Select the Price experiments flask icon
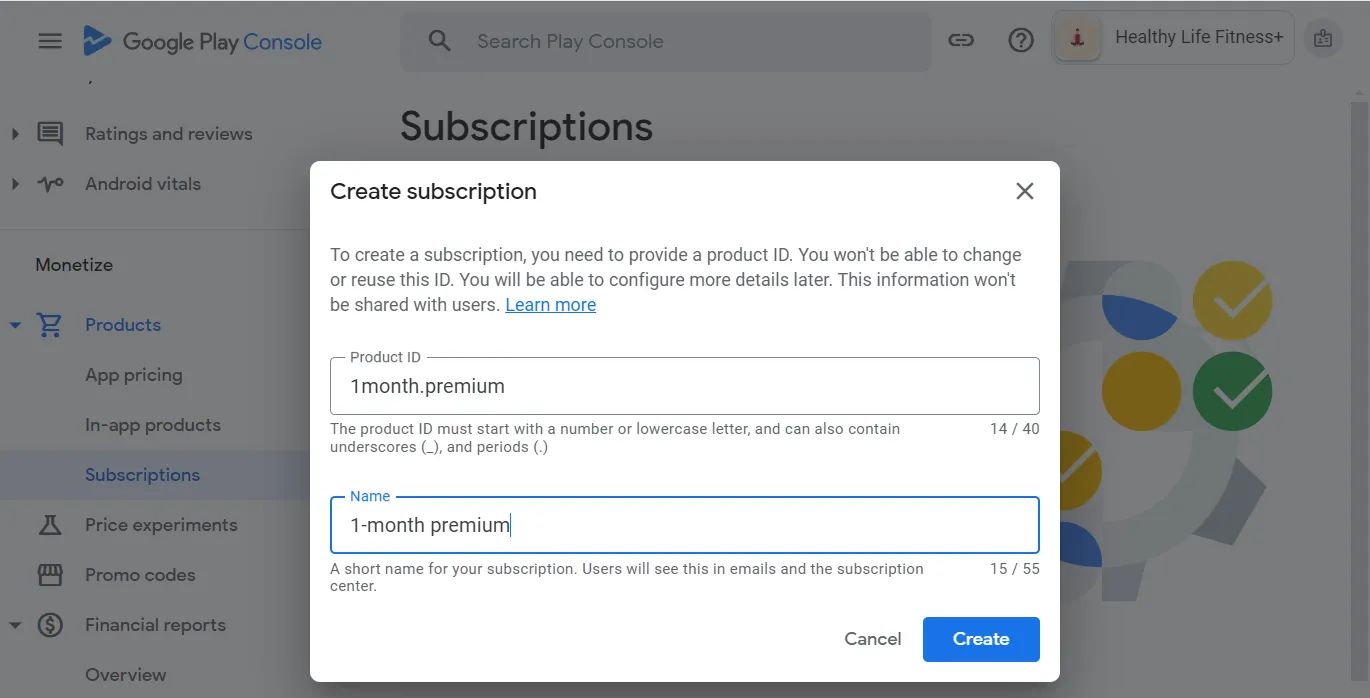 pos(49,524)
